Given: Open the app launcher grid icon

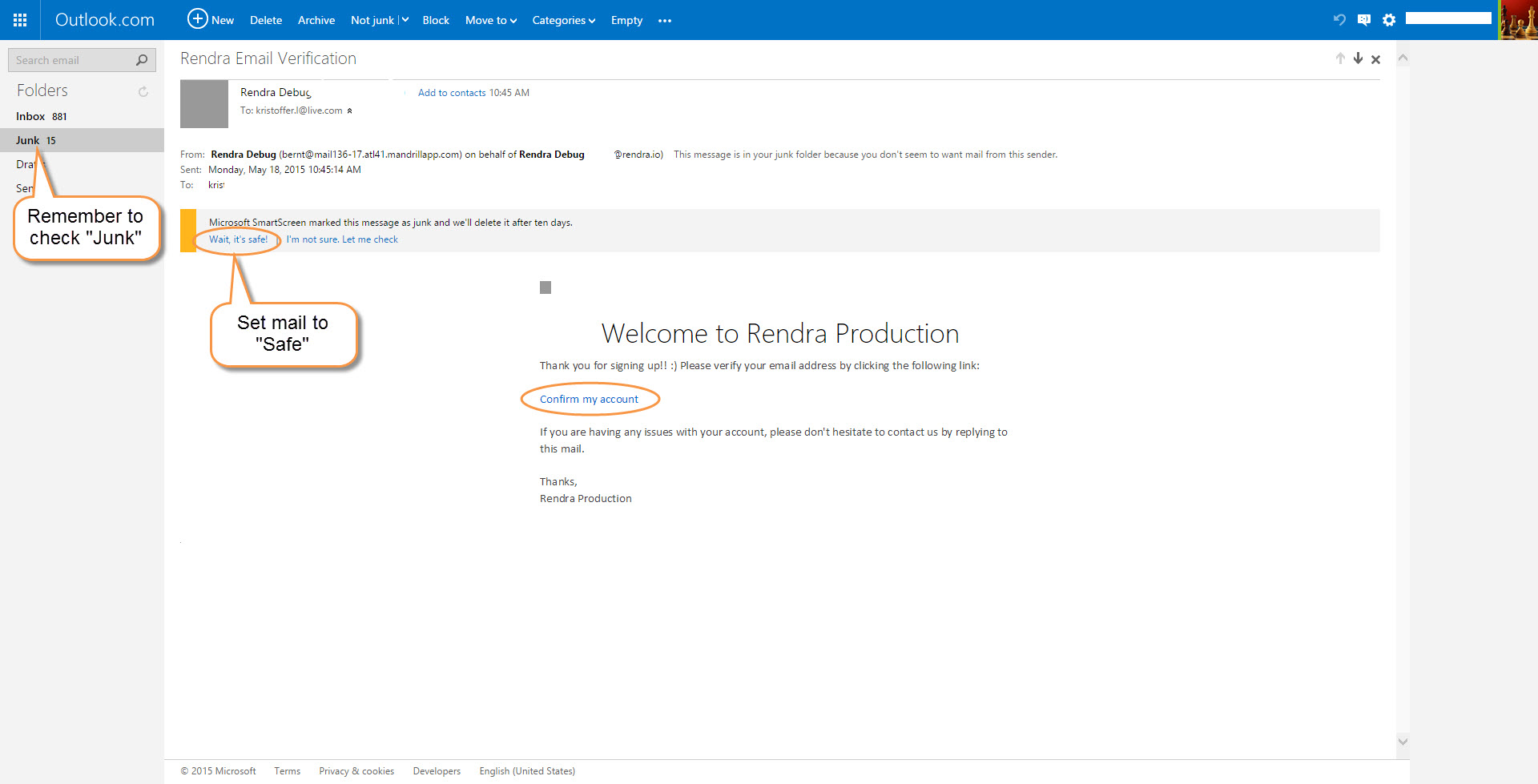Looking at the screenshot, I should pyautogui.click(x=20, y=20).
